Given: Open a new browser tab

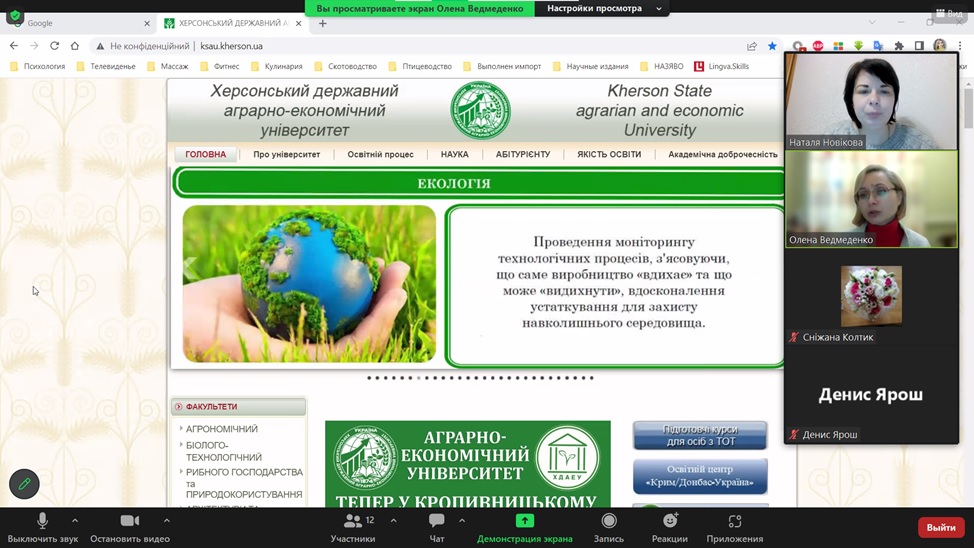Looking at the screenshot, I should click(x=322, y=23).
